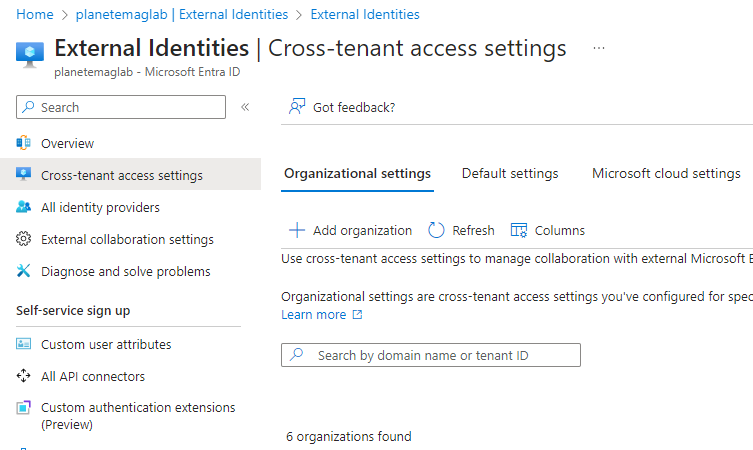Click the Self-service sign up section heading
Image resolution: width=753 pixels, height=450 pixels.
pyautogui.click(x=73, y=311)
